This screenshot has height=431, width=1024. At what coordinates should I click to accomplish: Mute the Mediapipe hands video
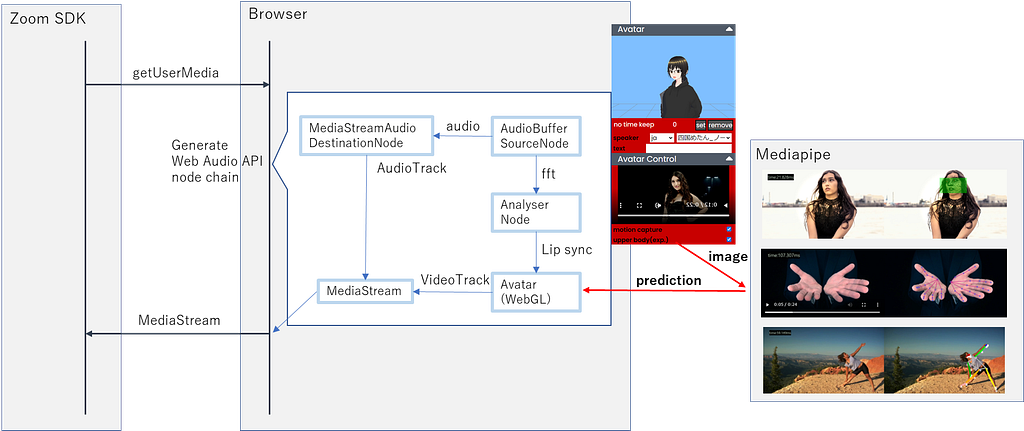[x=850, y=304]
